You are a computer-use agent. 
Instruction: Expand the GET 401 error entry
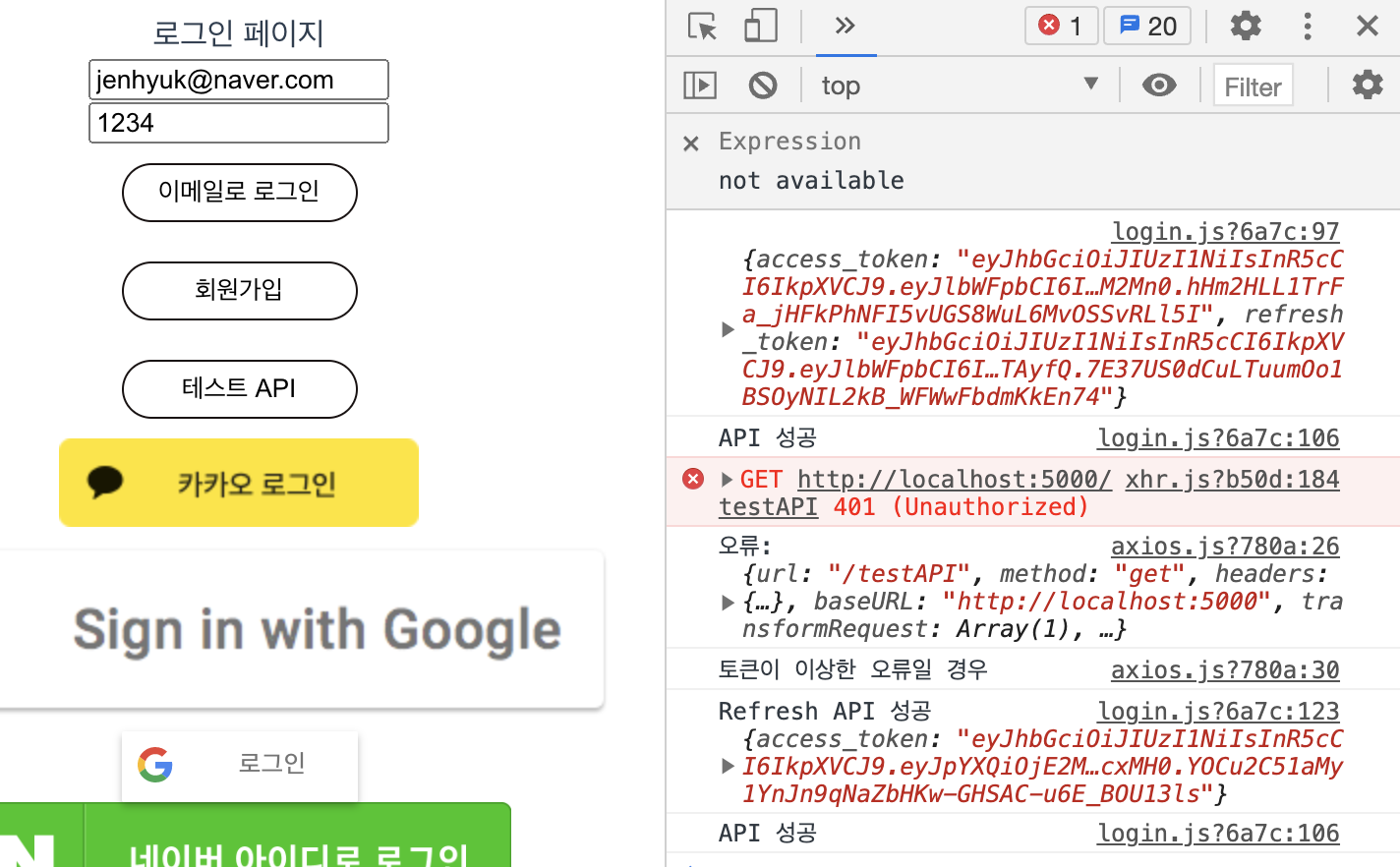(728, 480)
